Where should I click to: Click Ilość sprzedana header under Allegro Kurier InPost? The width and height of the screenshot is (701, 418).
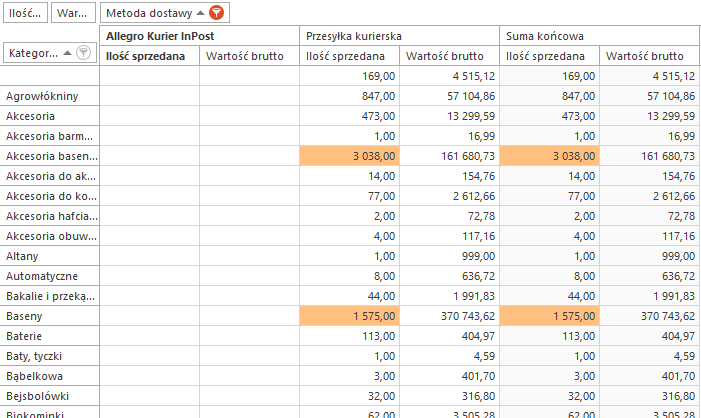pyautogui.click(x=149, y=57)
